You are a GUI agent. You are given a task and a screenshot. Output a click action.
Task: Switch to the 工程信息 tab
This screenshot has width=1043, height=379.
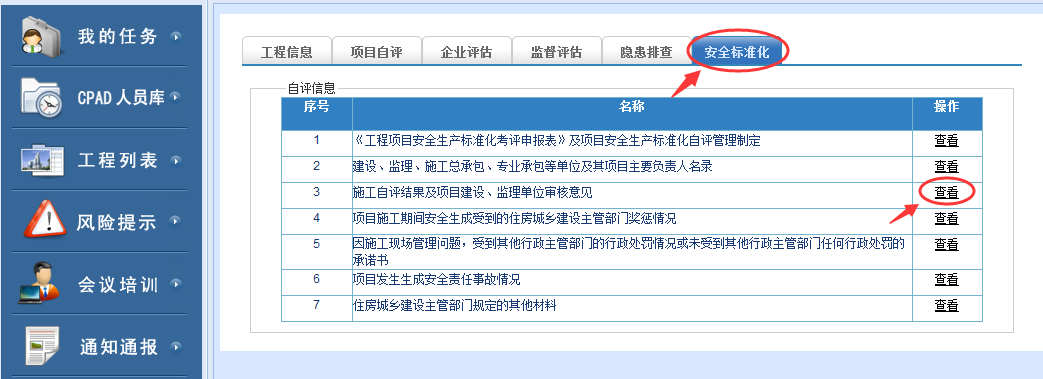pos(286,52)
